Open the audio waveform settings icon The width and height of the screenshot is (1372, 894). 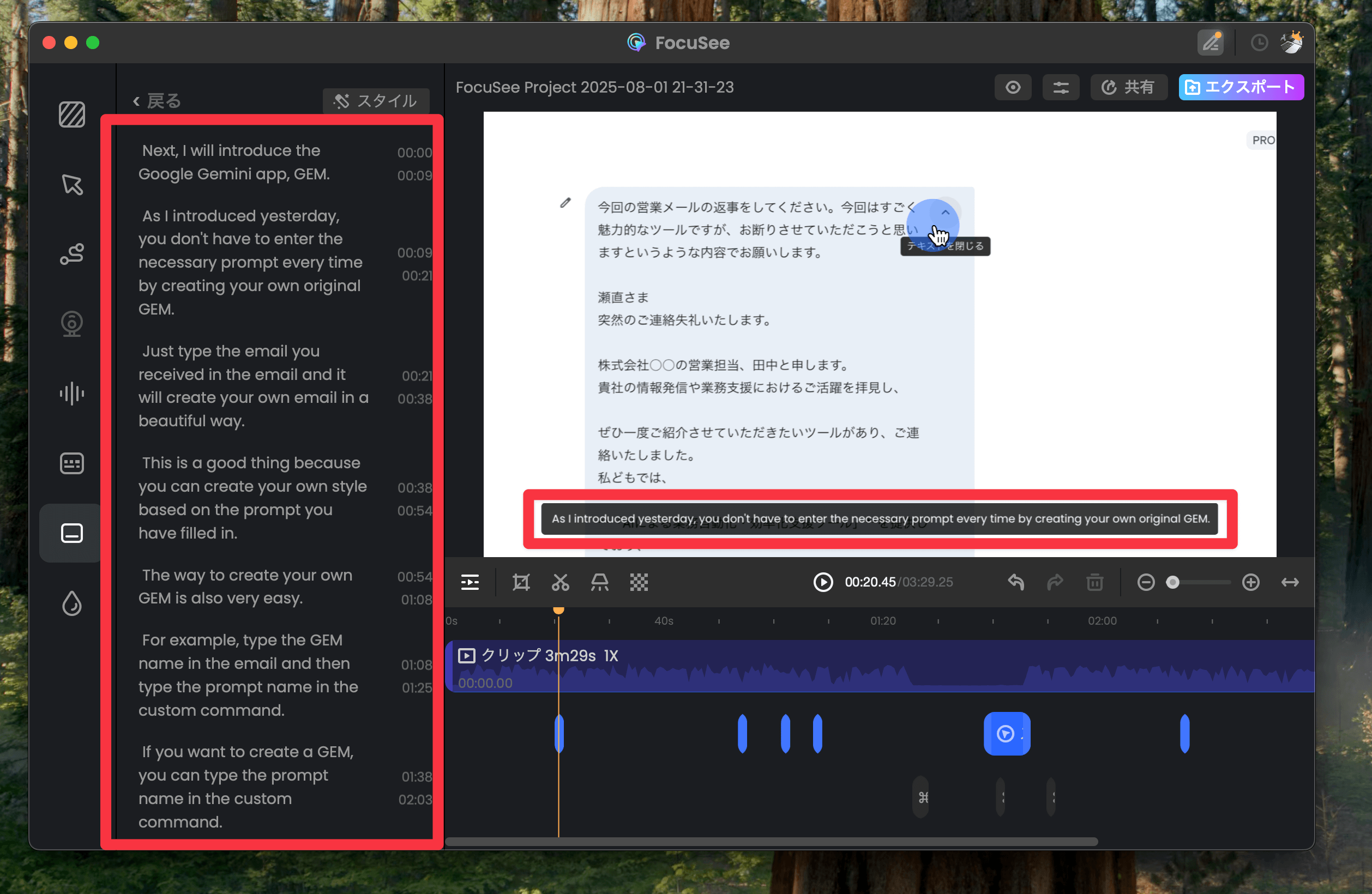pos(71,393)
